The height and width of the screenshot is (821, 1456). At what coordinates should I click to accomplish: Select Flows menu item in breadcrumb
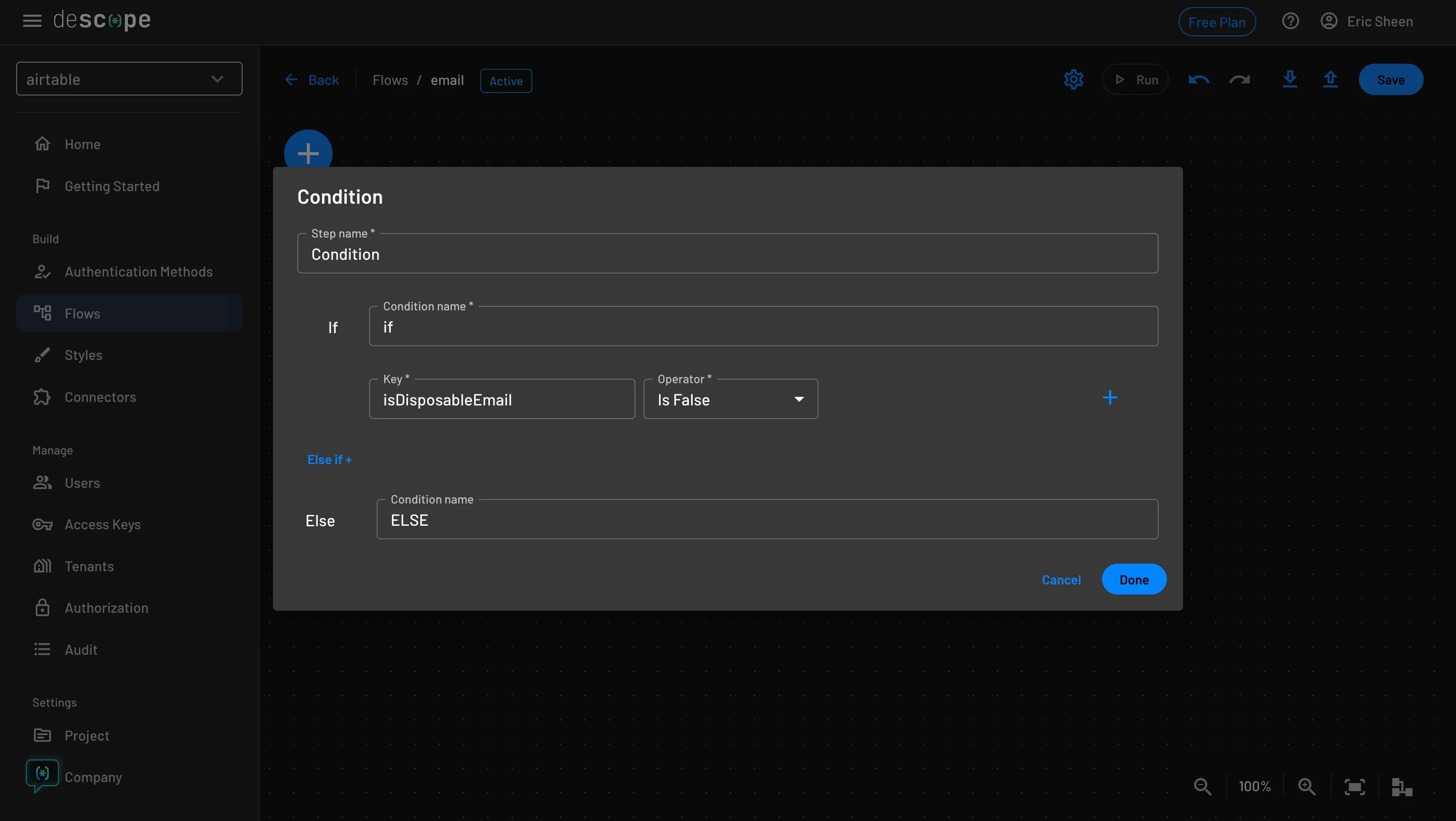pyautogui.click(x=390, y=79)
